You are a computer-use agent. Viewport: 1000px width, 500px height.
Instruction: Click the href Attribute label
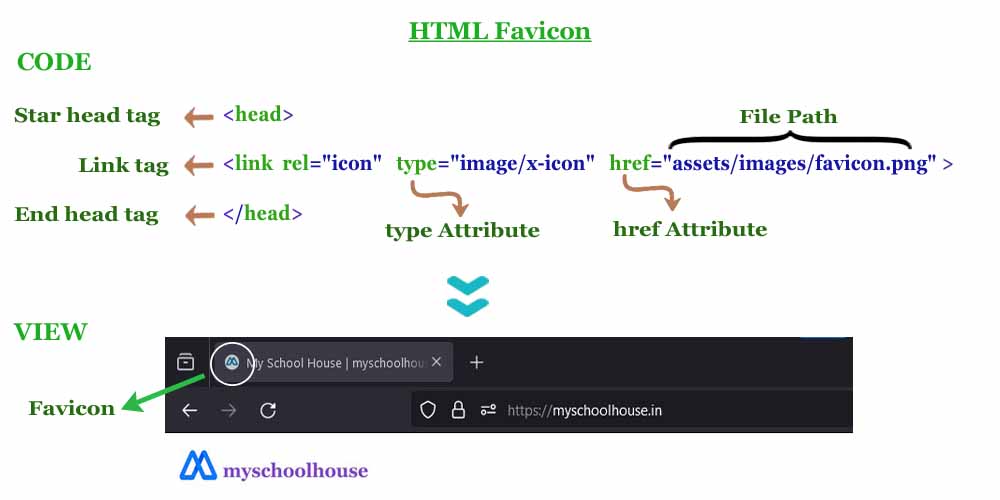click(690, 229)
